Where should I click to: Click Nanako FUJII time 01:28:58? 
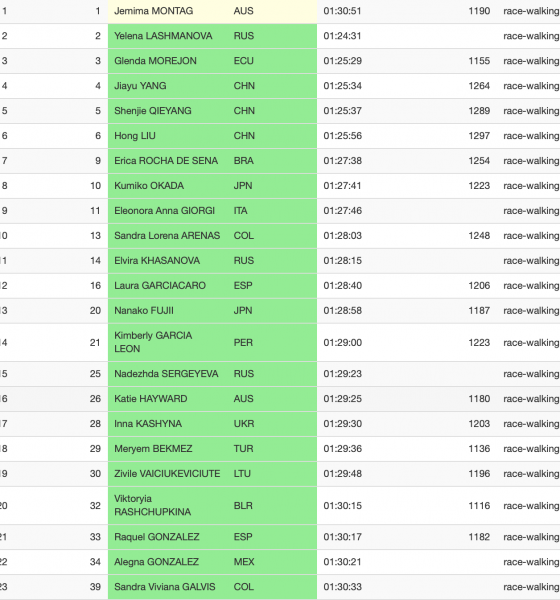coord(343,310)
